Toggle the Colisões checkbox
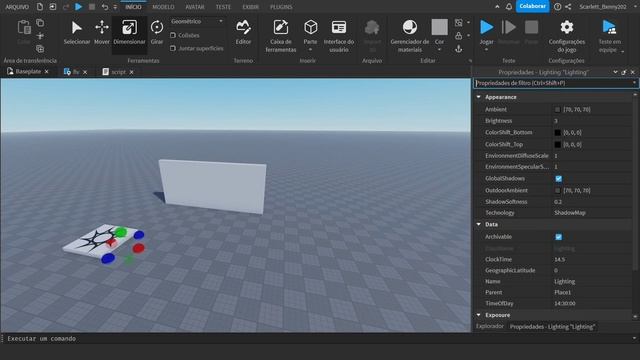Screen dimensions: 640x360 click(x=173, y=35)
